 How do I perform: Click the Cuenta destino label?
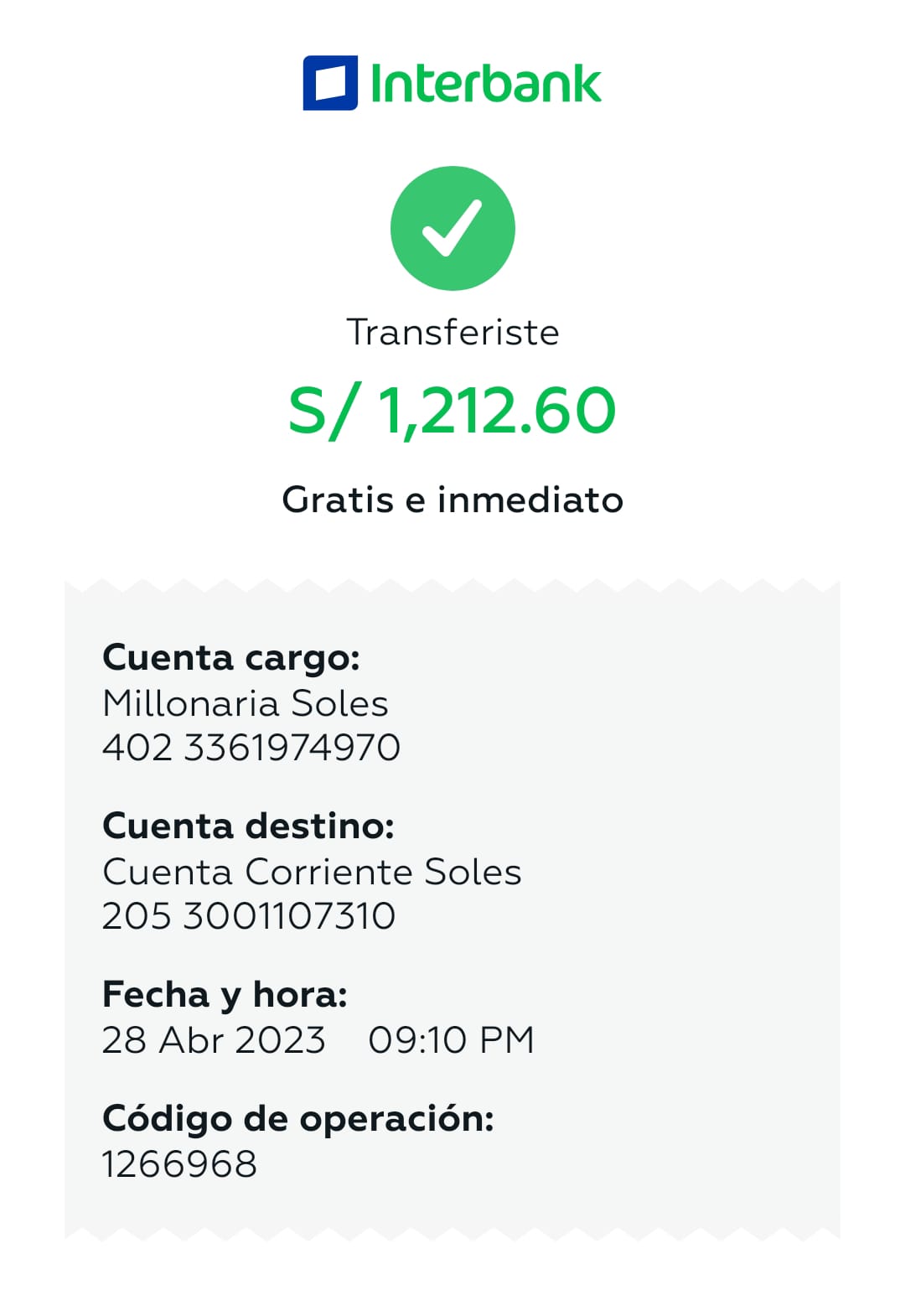(x=248, y=826)
